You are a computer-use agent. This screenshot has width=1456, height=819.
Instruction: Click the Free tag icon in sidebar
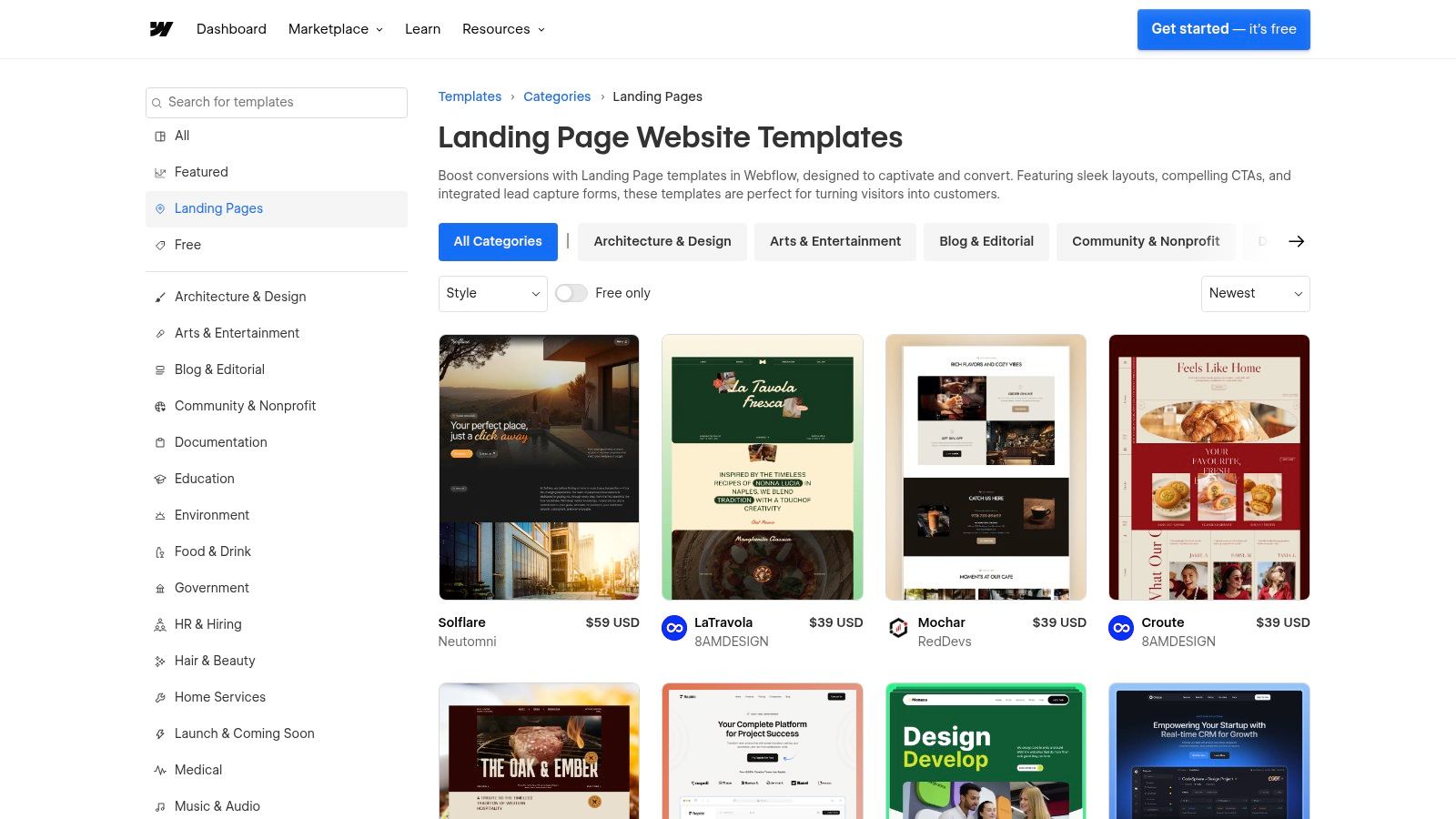[x=160, y=246]
